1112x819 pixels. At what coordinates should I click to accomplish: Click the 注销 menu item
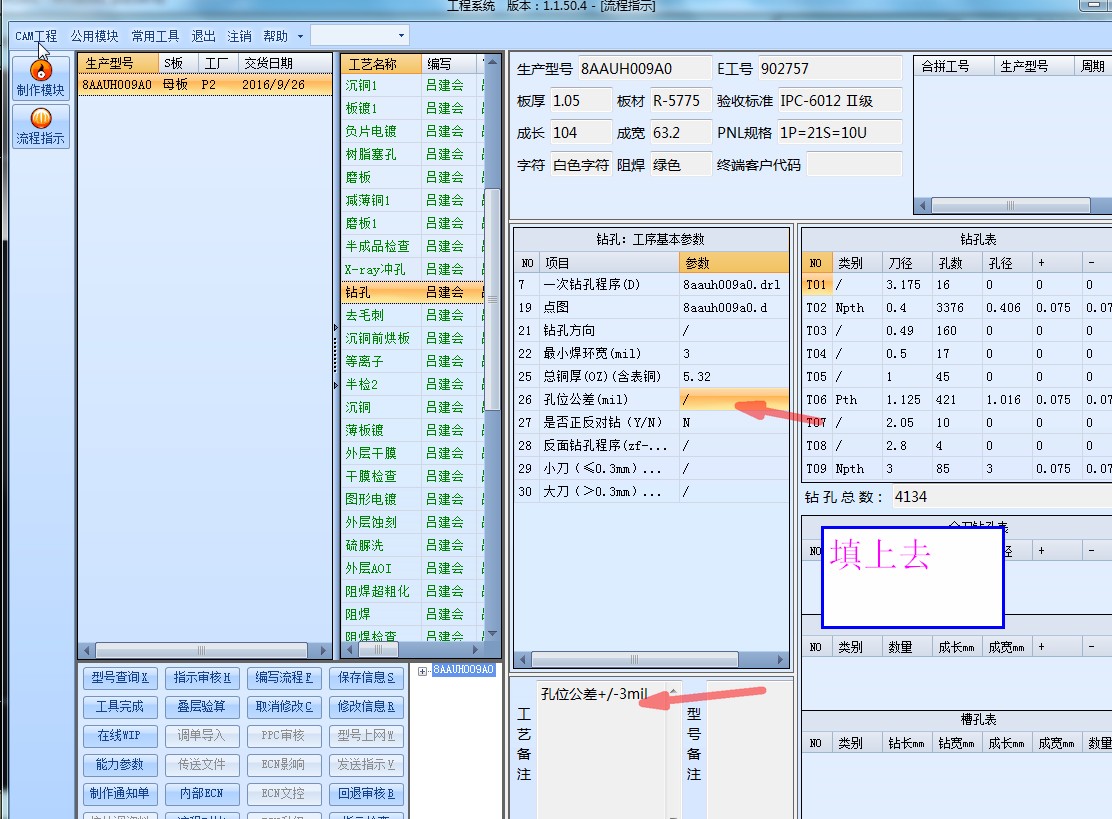[x=239, y=36]
